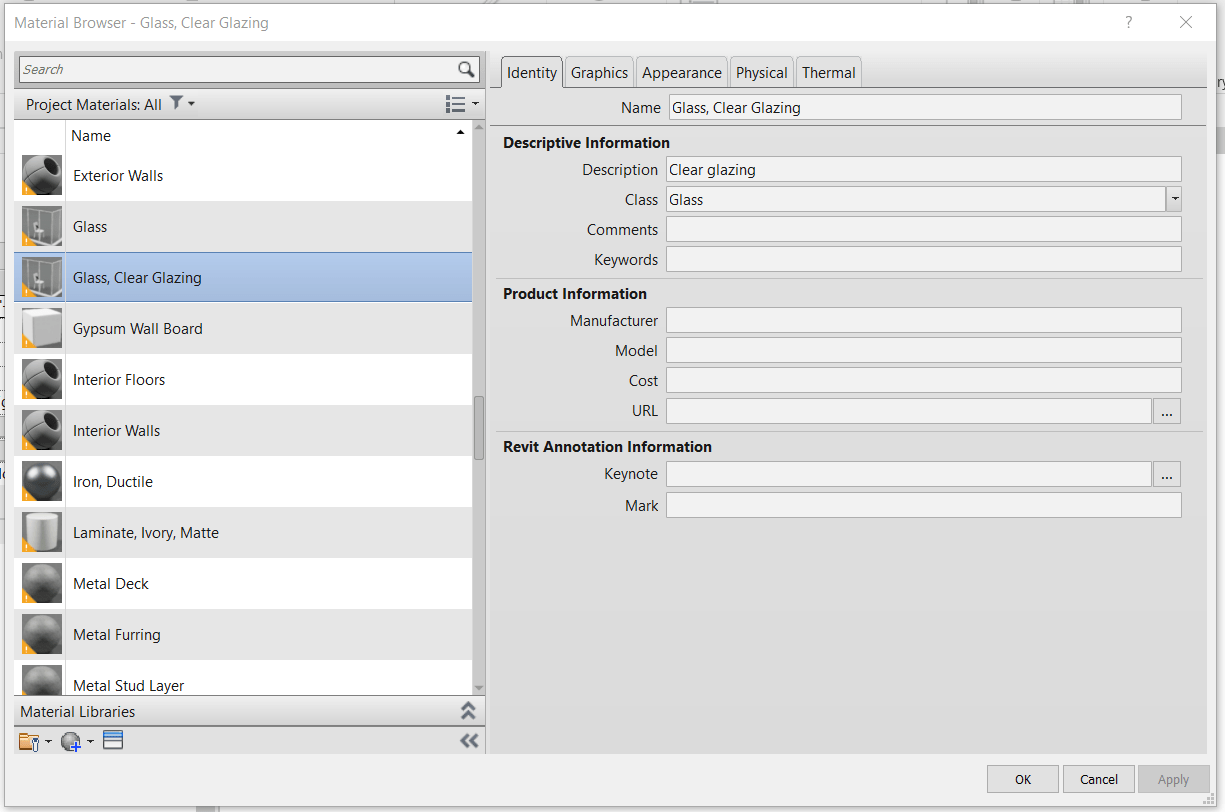Create a new material with the globe icon
Screen dimensions: 1225x812
71,740
